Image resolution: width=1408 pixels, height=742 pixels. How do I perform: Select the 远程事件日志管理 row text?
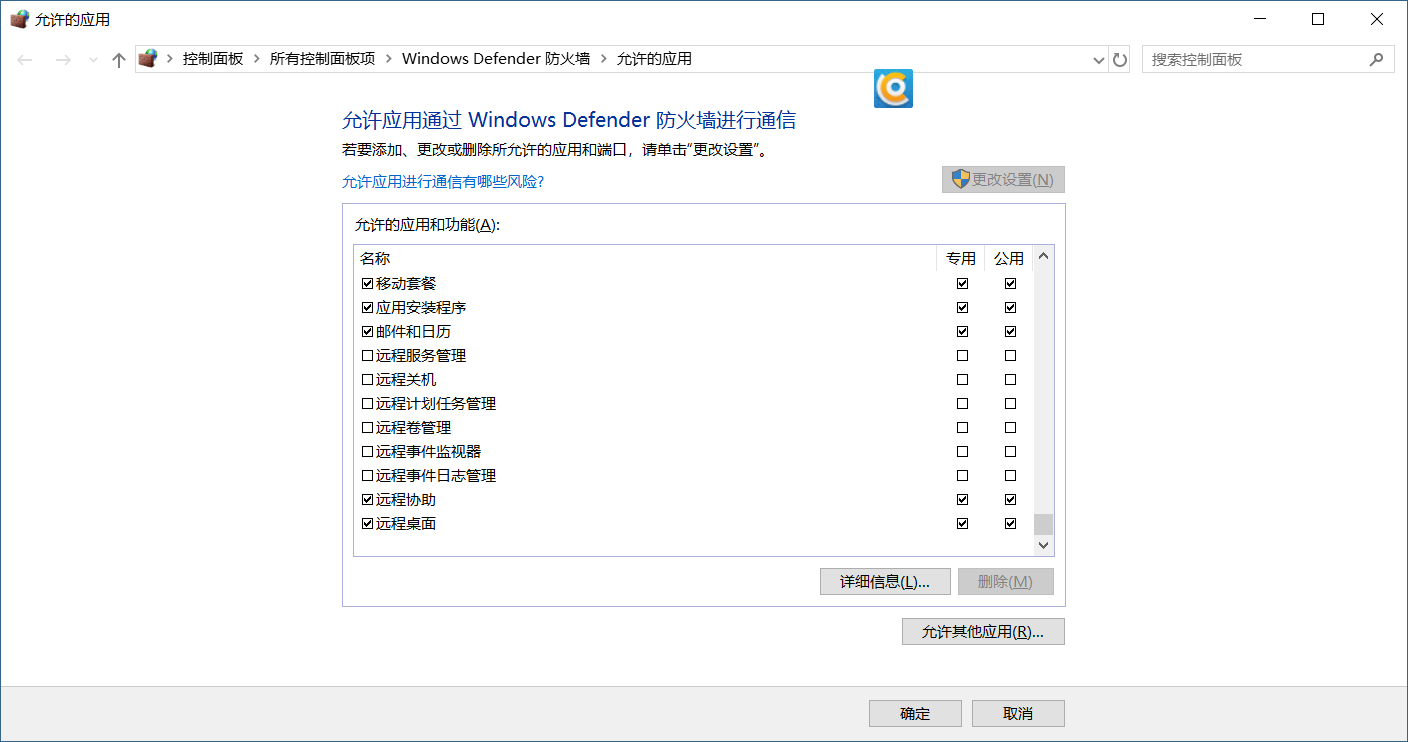(x=436, y=476)
